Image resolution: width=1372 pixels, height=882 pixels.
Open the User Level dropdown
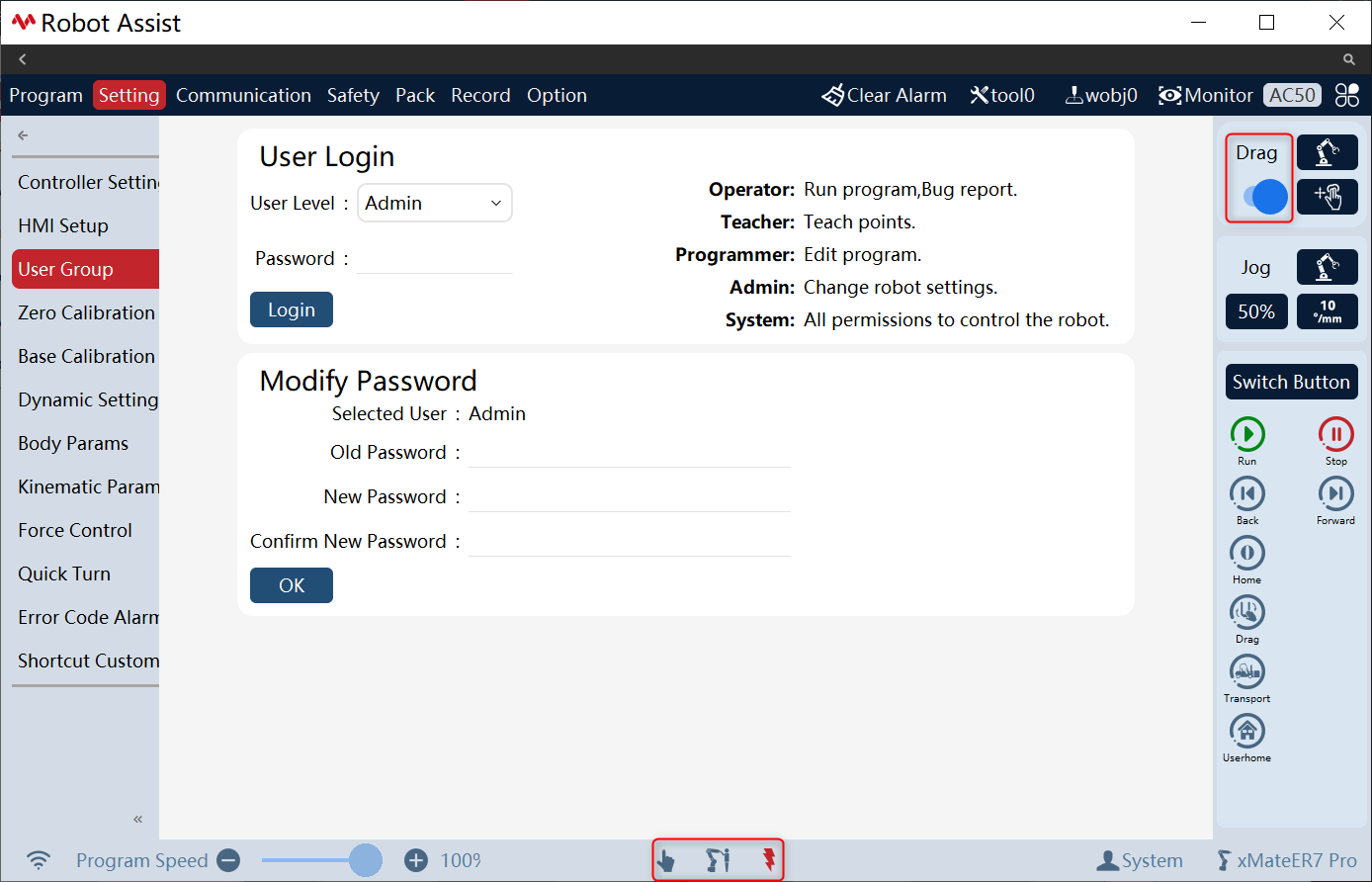click(435, 203)
